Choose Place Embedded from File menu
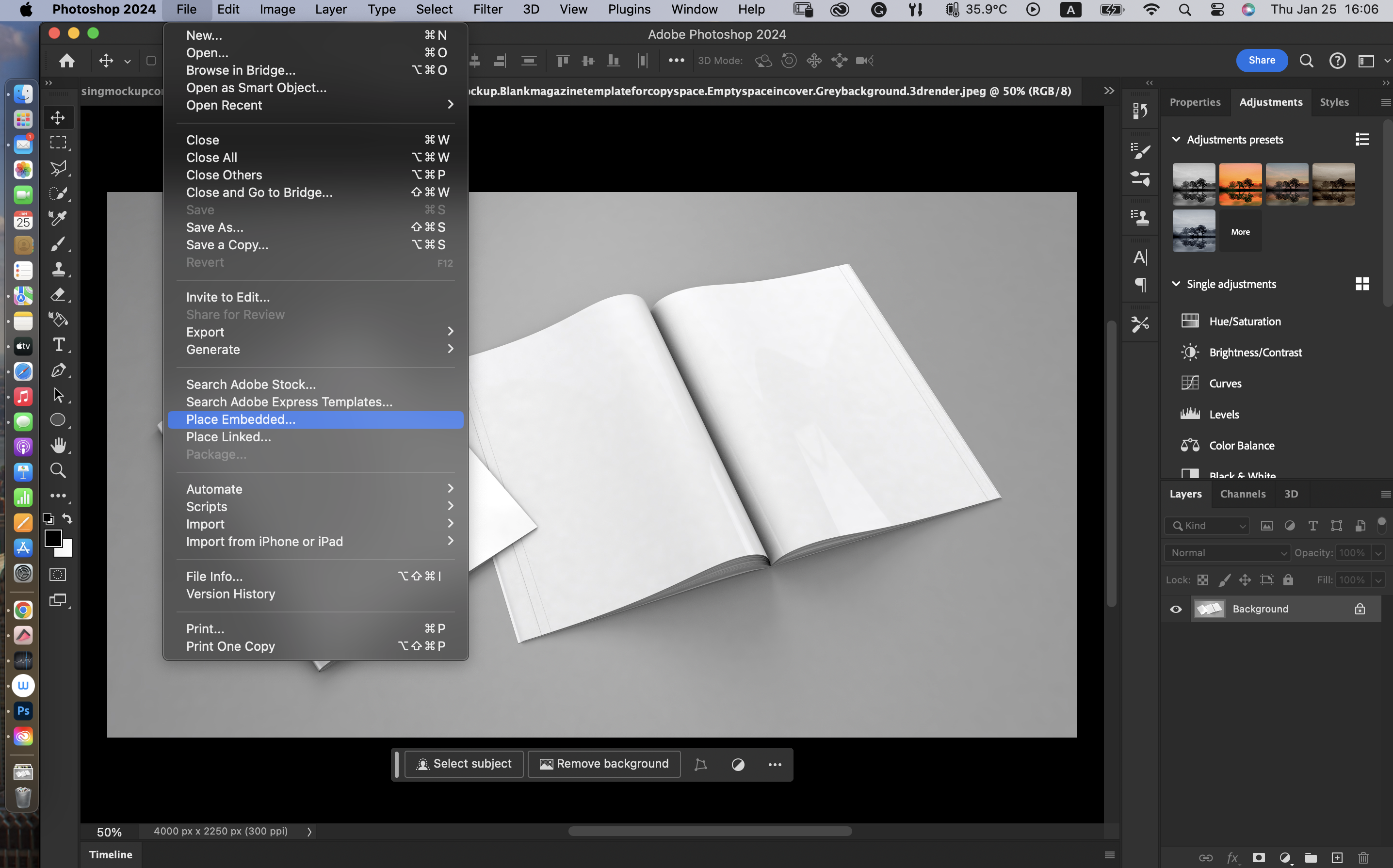This screenshot has height=868, width=1393. pos(241,419)
